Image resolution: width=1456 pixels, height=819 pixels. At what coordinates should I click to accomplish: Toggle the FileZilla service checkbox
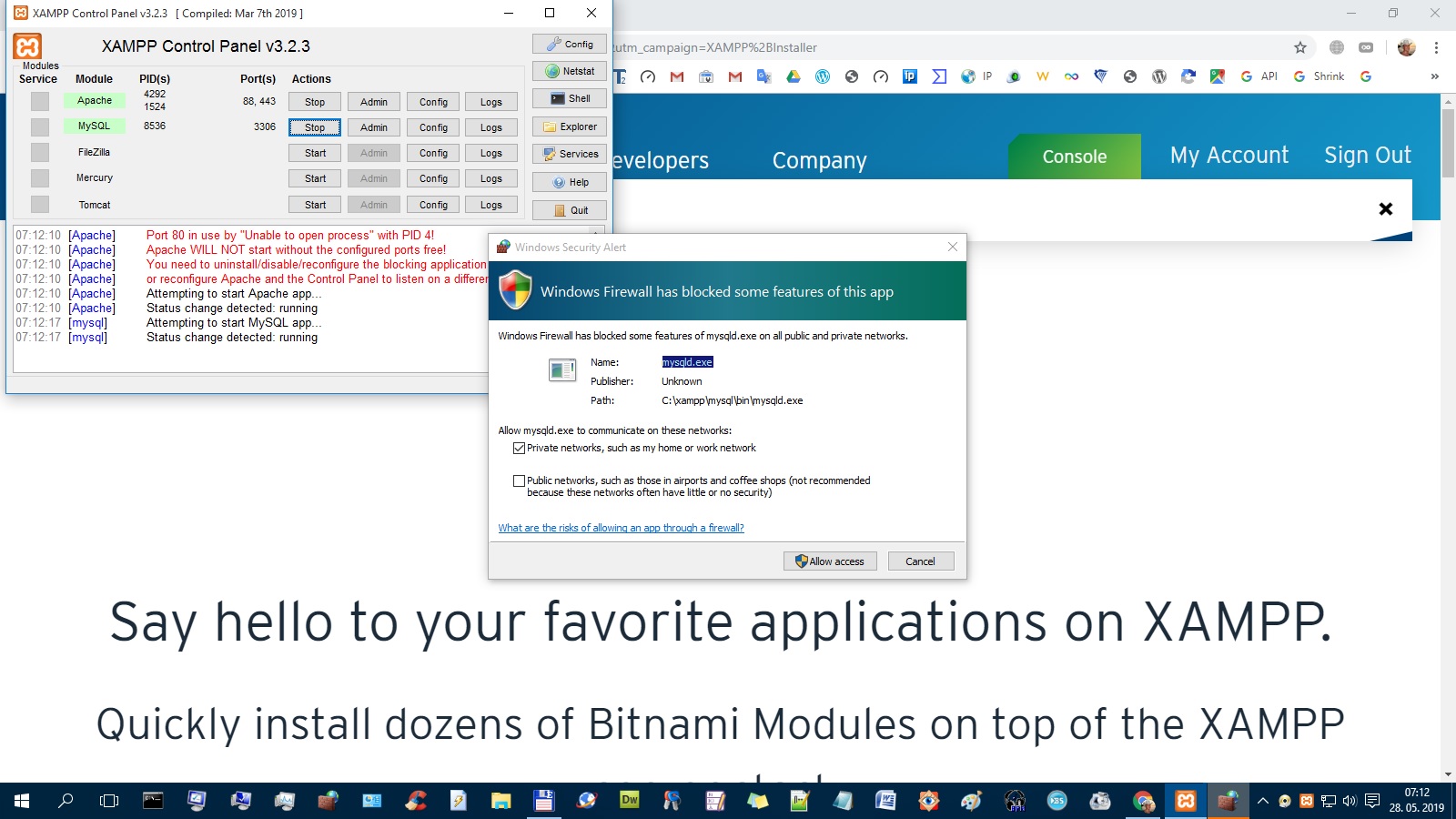click(x=40, y=152)
